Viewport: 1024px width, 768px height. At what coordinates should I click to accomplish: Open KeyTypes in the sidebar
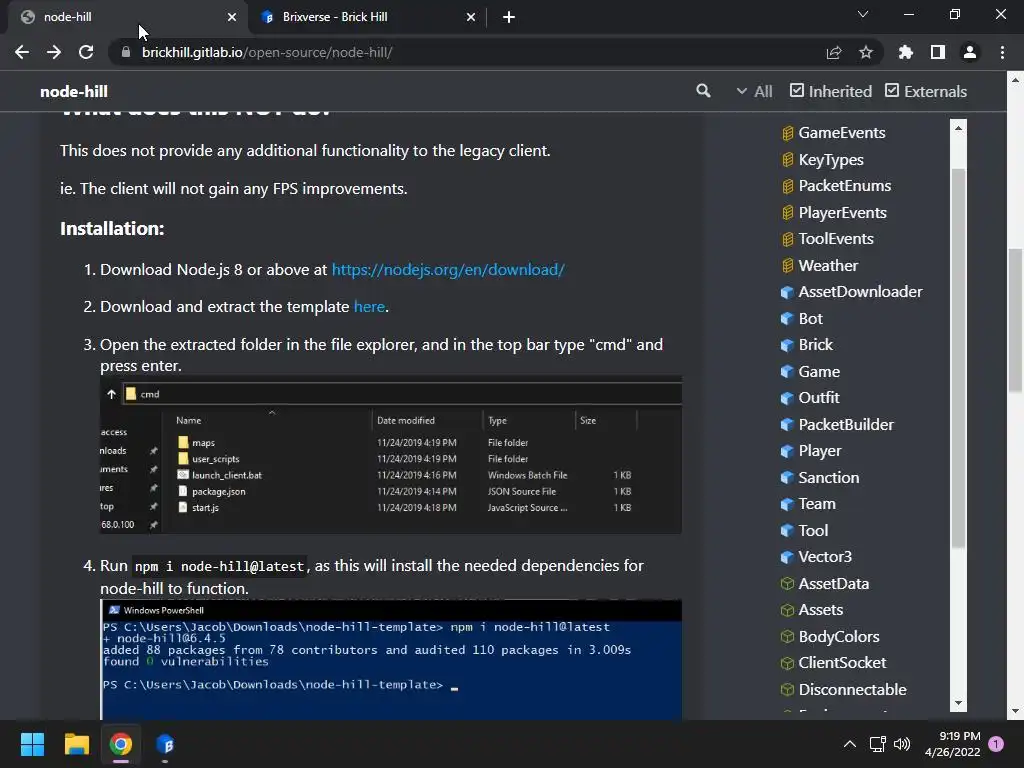(x=822, y=159)
